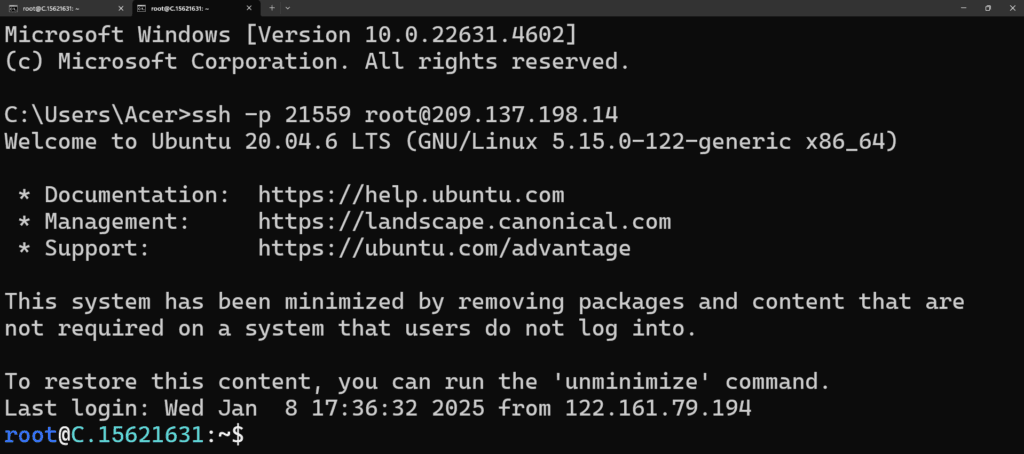This screenshot has width=1024, height=454.
Task: Click the cyan C.15621631 hostname in the prompt
Action: [x=136, y=435]
